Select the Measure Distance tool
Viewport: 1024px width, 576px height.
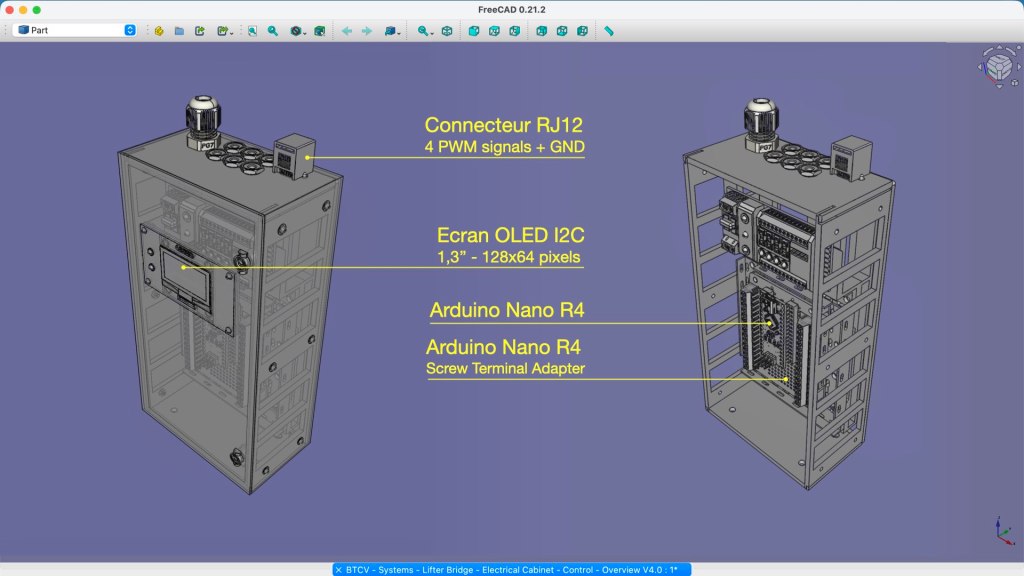coord(609,31)
